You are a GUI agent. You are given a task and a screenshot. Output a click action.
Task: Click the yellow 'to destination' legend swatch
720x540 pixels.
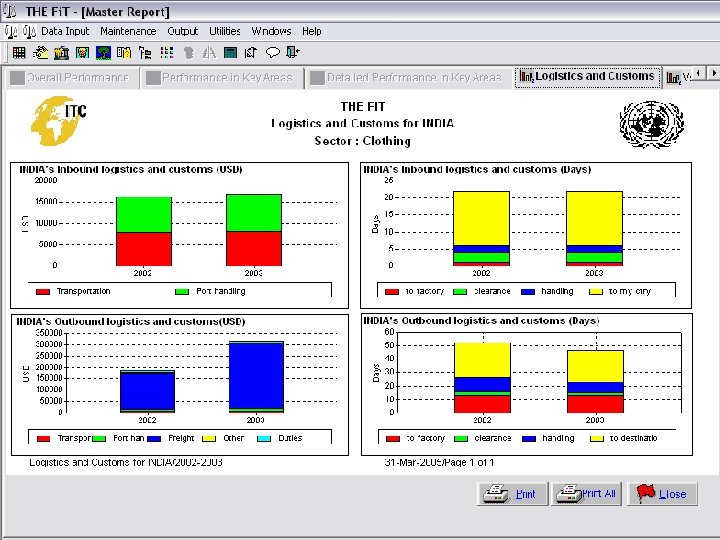(x=597, y=439)
